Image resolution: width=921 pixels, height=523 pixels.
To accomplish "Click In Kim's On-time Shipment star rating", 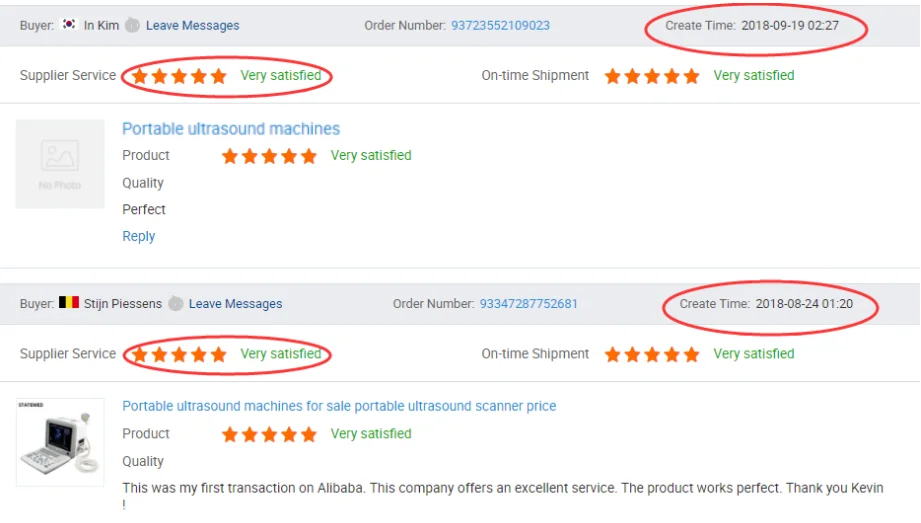I will (x=652, y=76).
